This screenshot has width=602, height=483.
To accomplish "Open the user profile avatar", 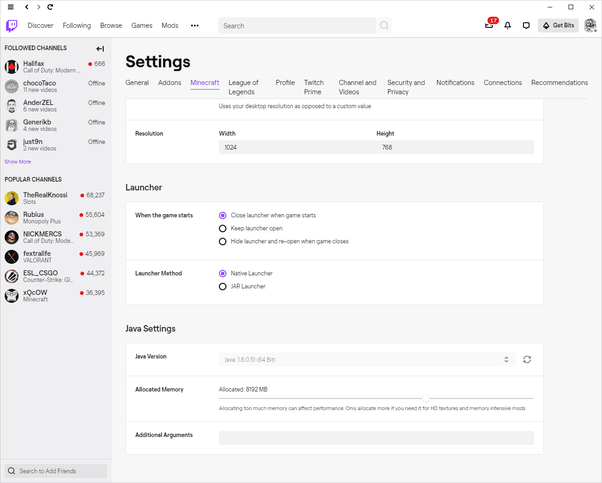I will (x=590, y=26).
